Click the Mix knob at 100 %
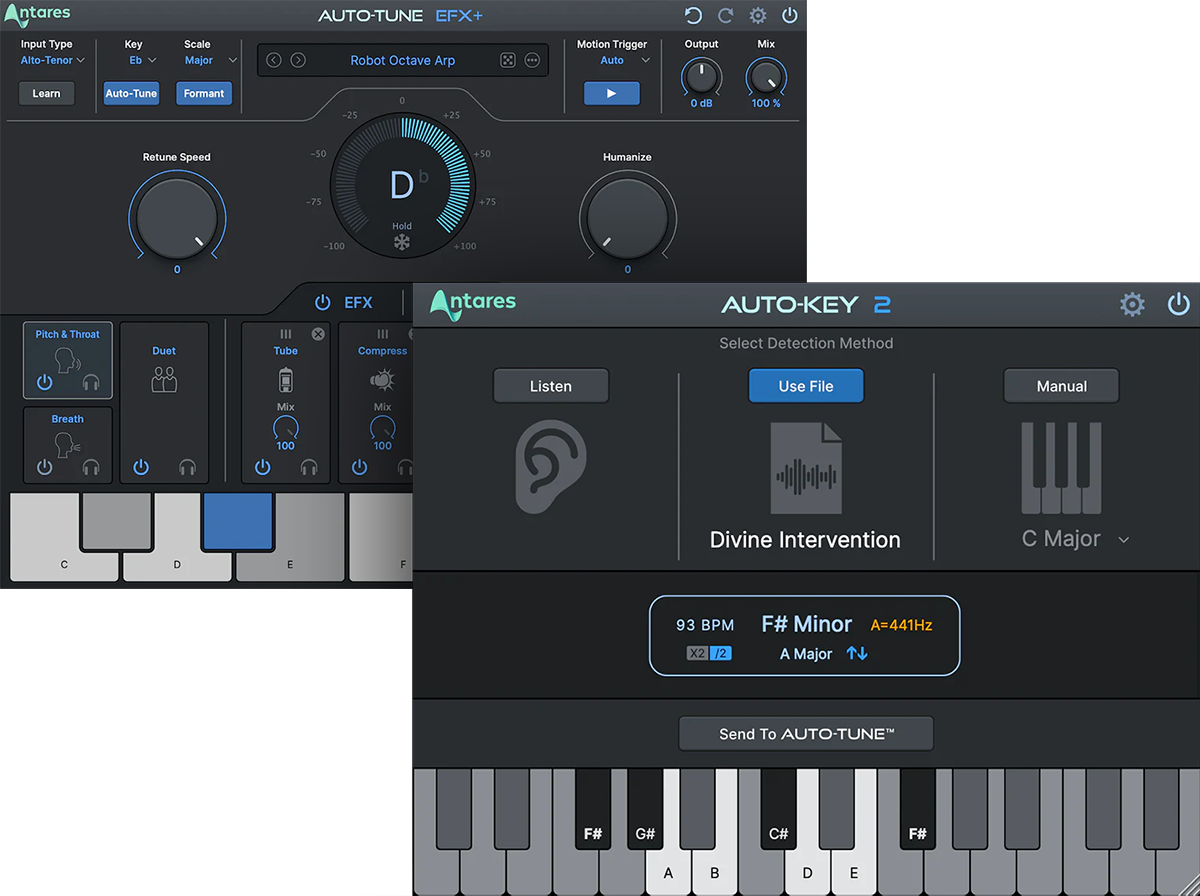The image size is (1200, 896). (766, 76)
